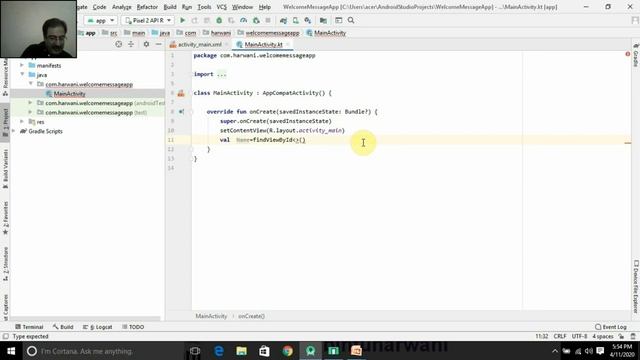Click the harwani breadcrumb in navigation bar
640x360 pixels.
[x=220, y=33]
